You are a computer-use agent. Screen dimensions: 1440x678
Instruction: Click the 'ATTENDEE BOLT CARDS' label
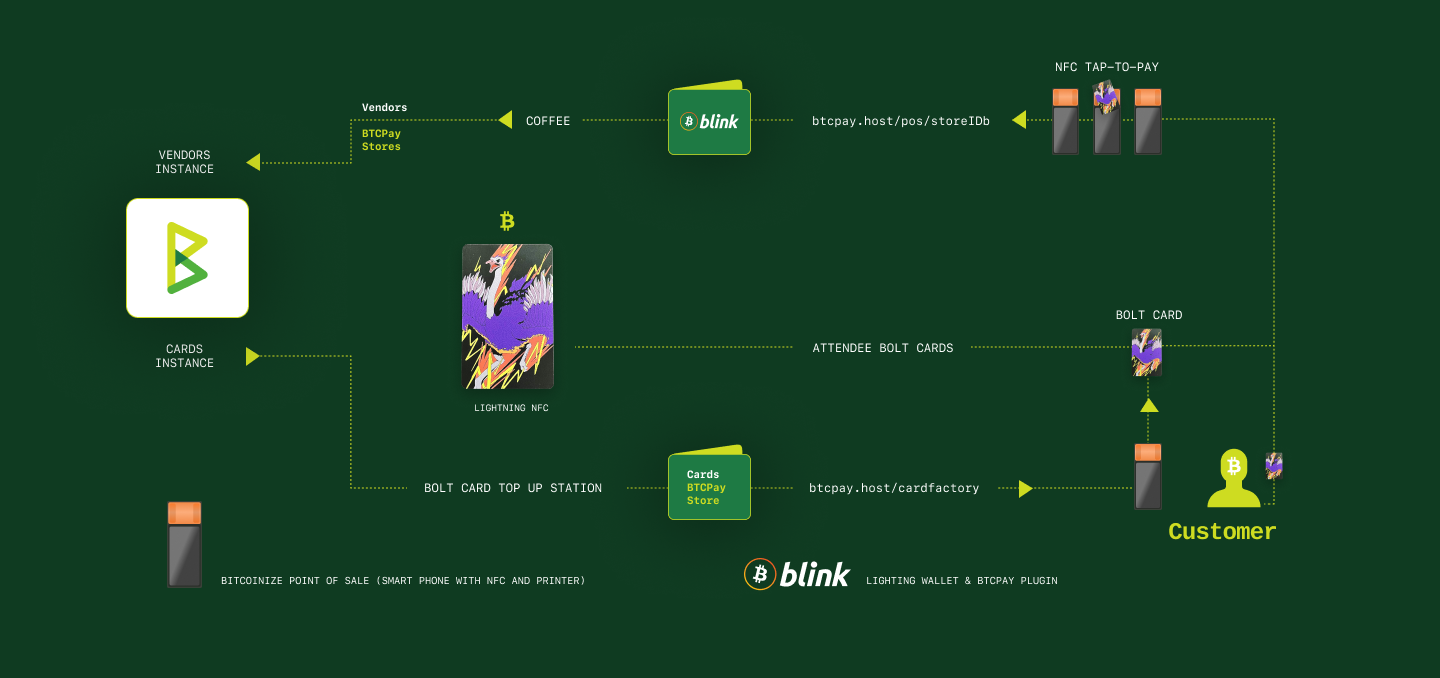[883, 348]
